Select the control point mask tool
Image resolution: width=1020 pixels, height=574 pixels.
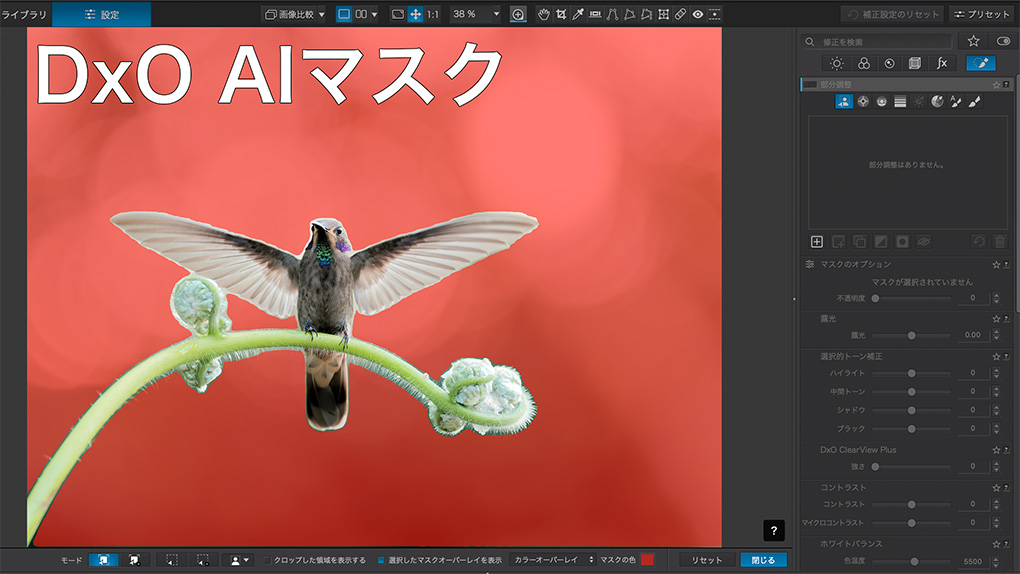click(x=863, y=102)
